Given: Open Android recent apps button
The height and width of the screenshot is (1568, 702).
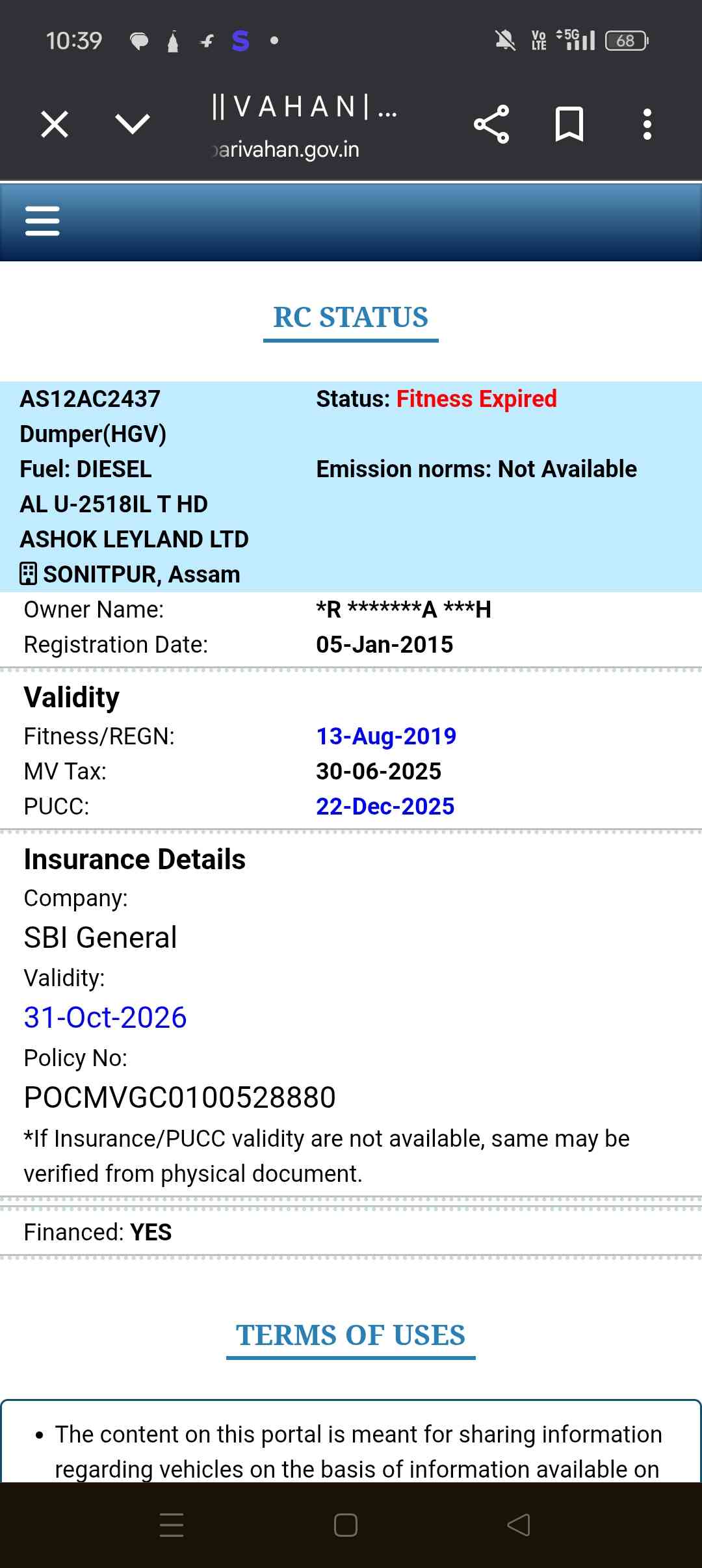Looking at the screenshot, I should pyautogui.click(x=172, y=1524).
